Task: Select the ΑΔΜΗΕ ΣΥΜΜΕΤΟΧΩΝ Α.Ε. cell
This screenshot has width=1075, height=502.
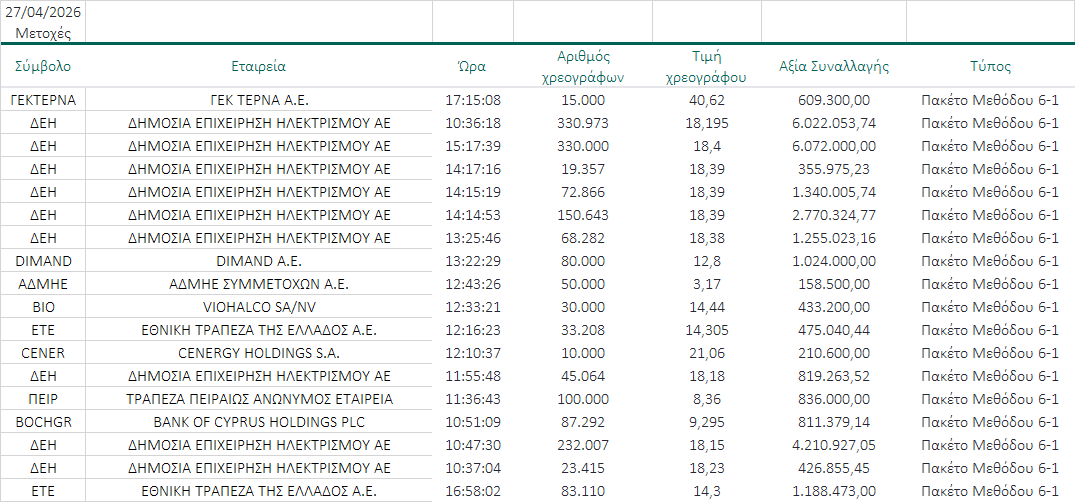Action: [259, 284]
